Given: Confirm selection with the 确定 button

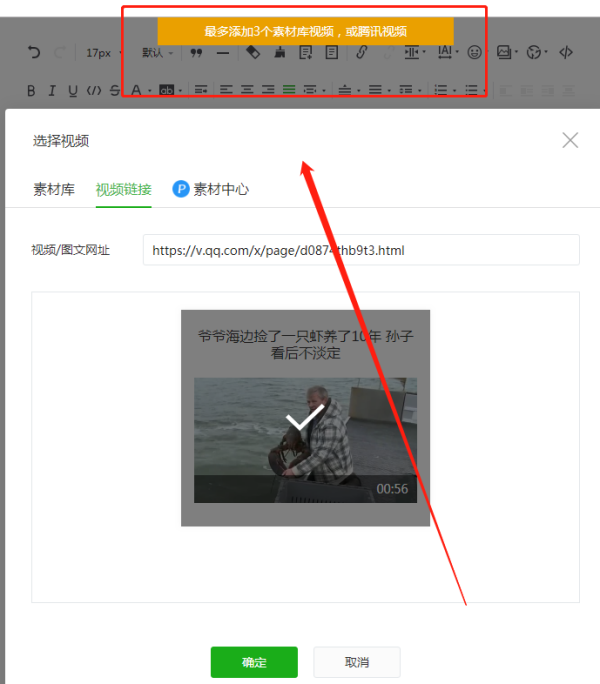Looking at the screenshot, I should coord(254,662).
